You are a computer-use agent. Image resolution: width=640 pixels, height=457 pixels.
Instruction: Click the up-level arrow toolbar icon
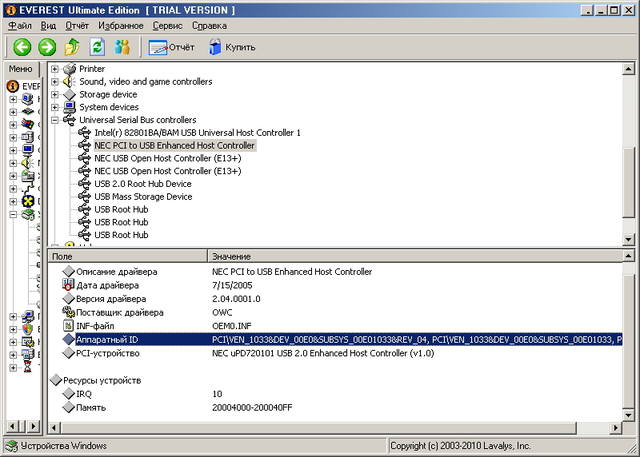tap(72, 47)
